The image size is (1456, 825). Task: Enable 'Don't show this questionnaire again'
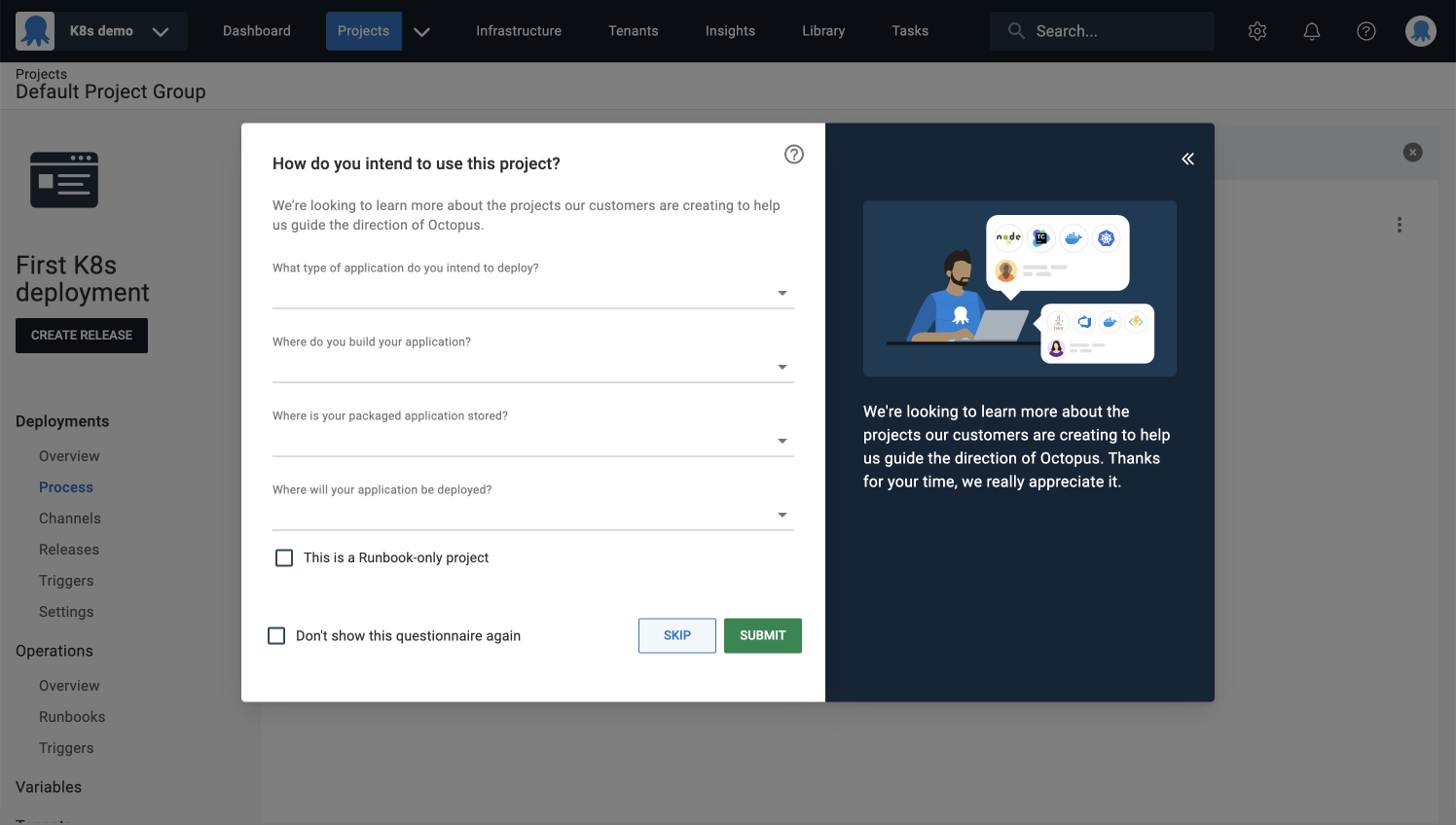coord(276,634)
